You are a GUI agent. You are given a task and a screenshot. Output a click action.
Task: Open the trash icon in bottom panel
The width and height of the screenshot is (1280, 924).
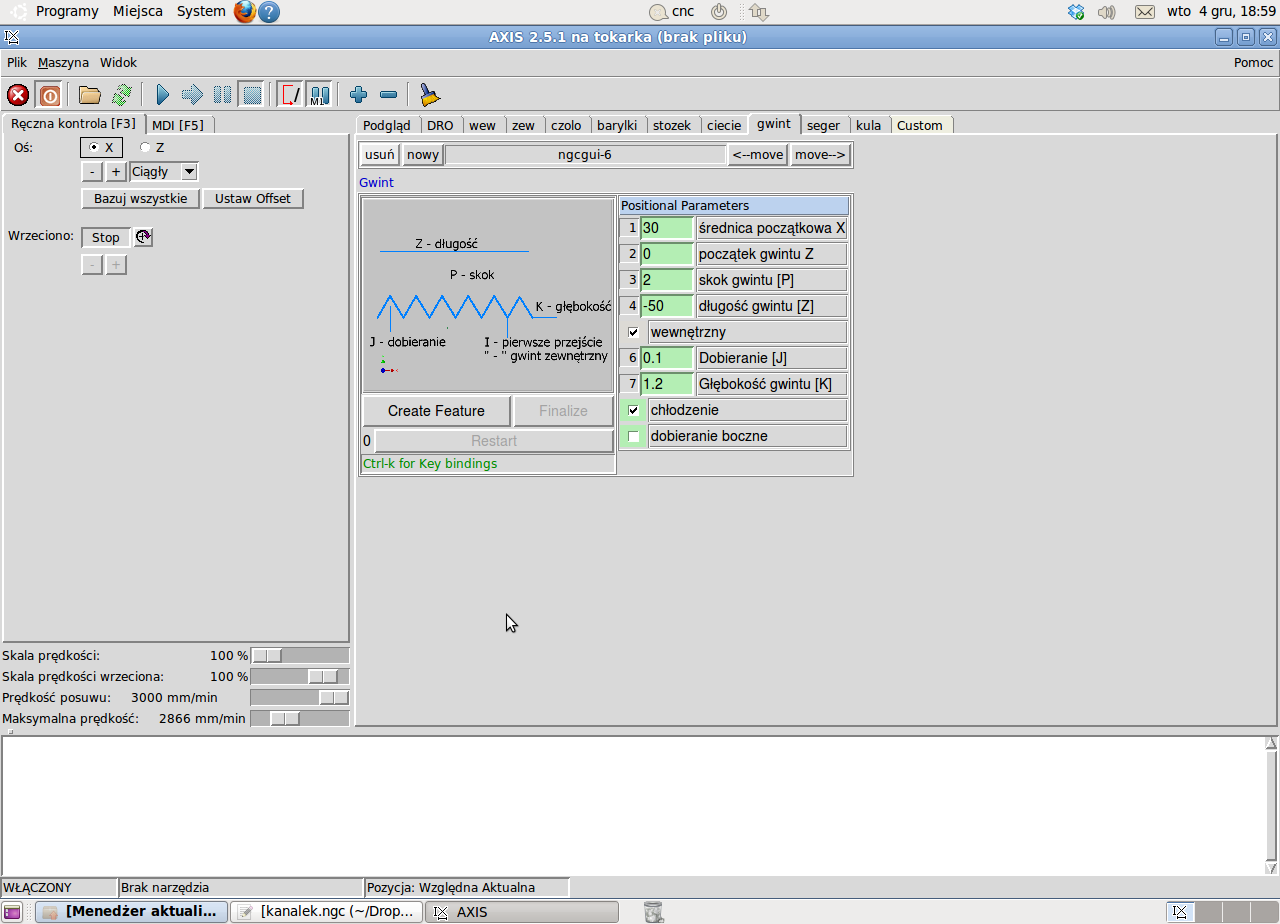[653, 911]
